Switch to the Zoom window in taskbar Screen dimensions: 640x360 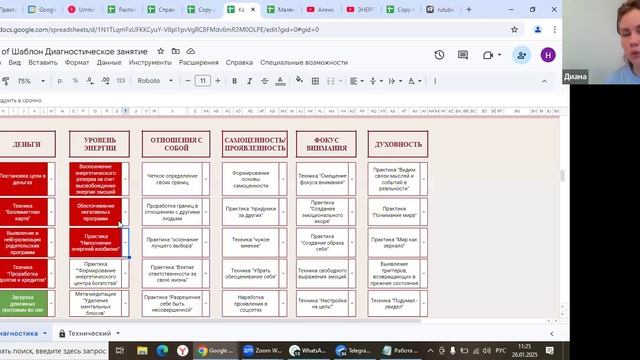click(x=262, y=351)
